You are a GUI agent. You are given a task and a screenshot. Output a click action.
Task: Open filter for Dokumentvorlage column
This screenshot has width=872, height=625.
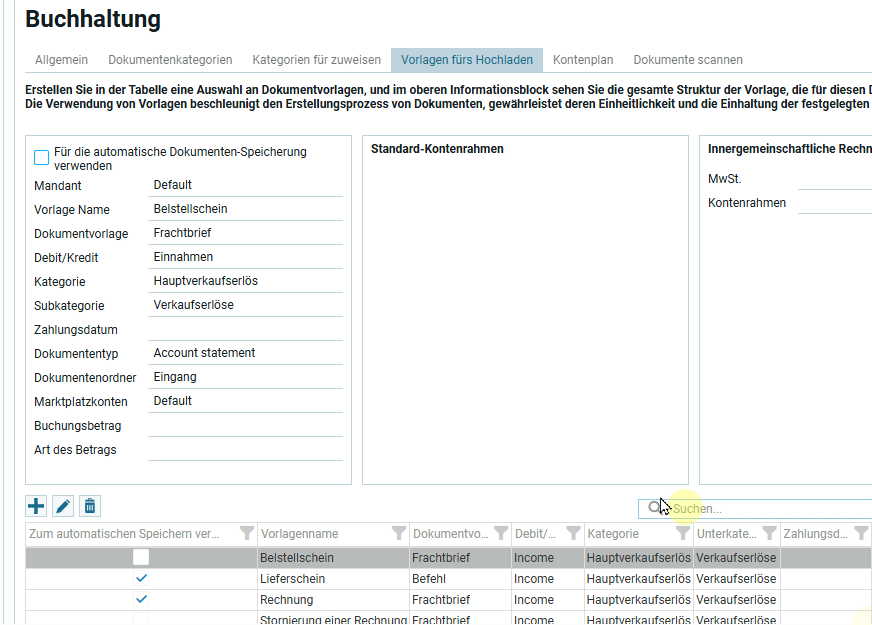[500, 534]
